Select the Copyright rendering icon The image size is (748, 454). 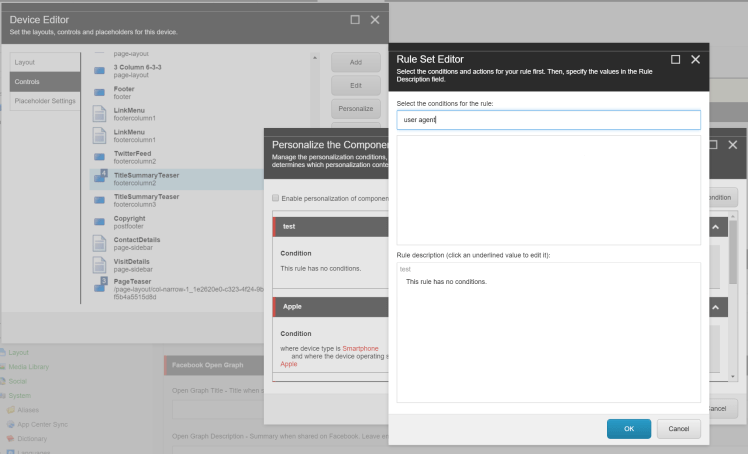pos(99,222)
